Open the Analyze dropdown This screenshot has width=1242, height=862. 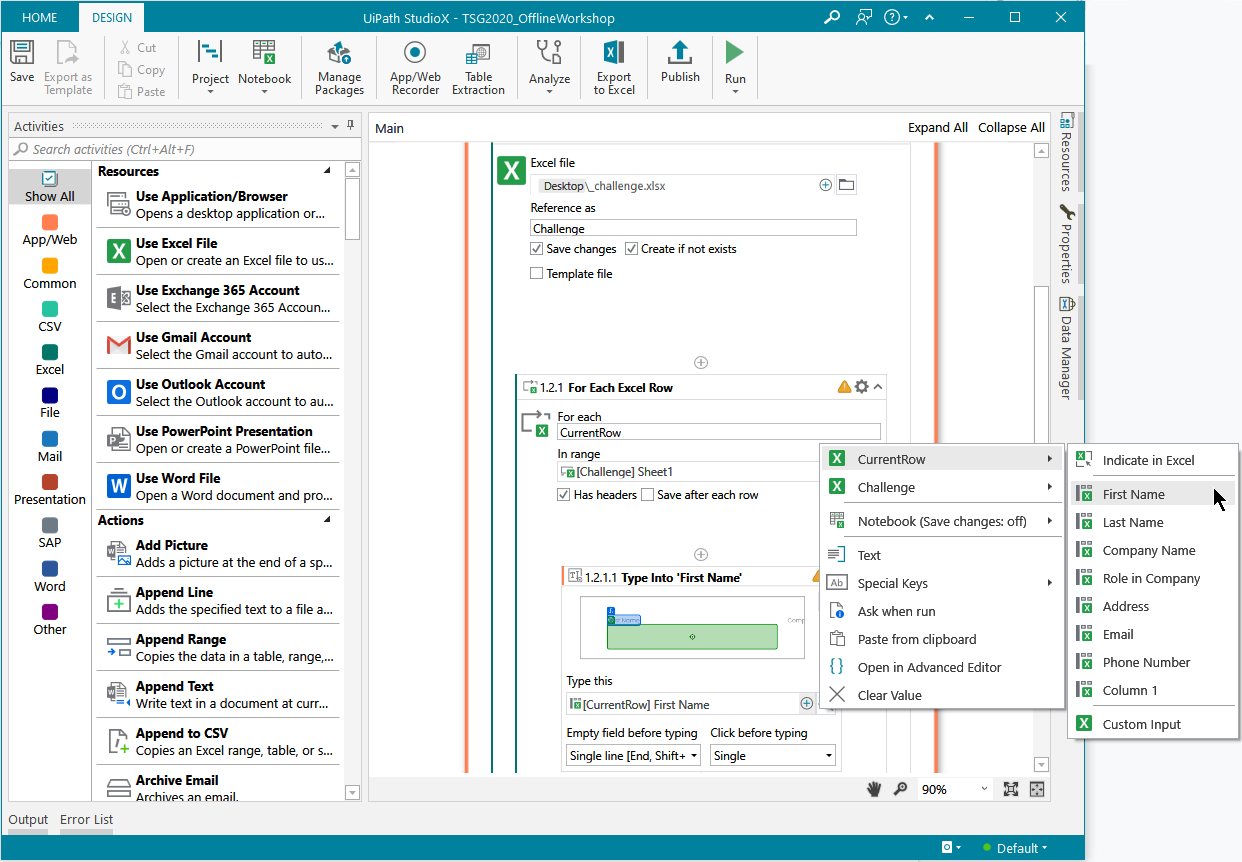(549, 69)
